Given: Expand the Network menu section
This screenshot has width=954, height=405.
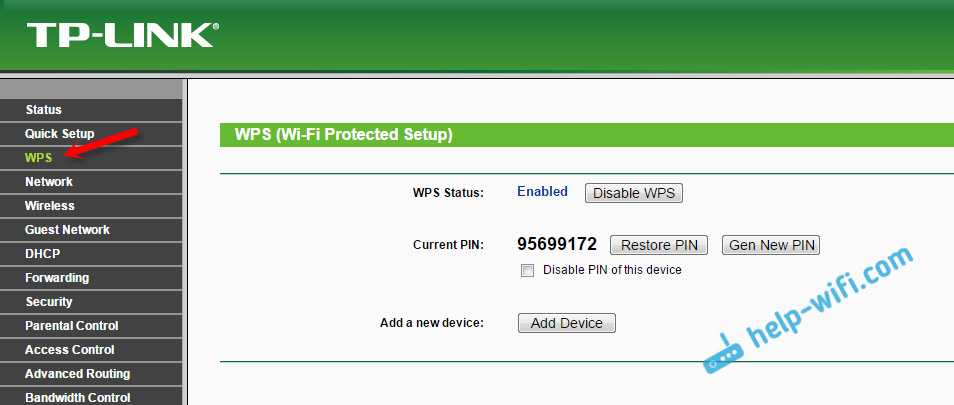Looking at the screenshot, I should [49, 182].
